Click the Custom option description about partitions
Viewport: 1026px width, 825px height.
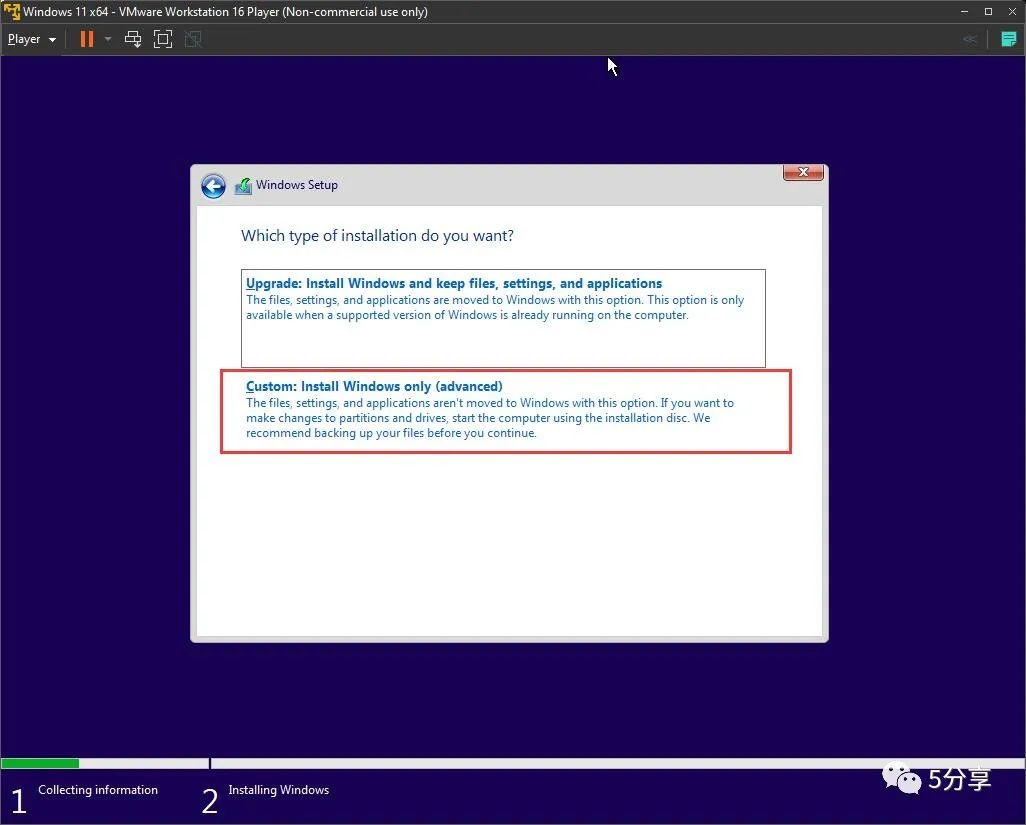click(x=489, y=418)
